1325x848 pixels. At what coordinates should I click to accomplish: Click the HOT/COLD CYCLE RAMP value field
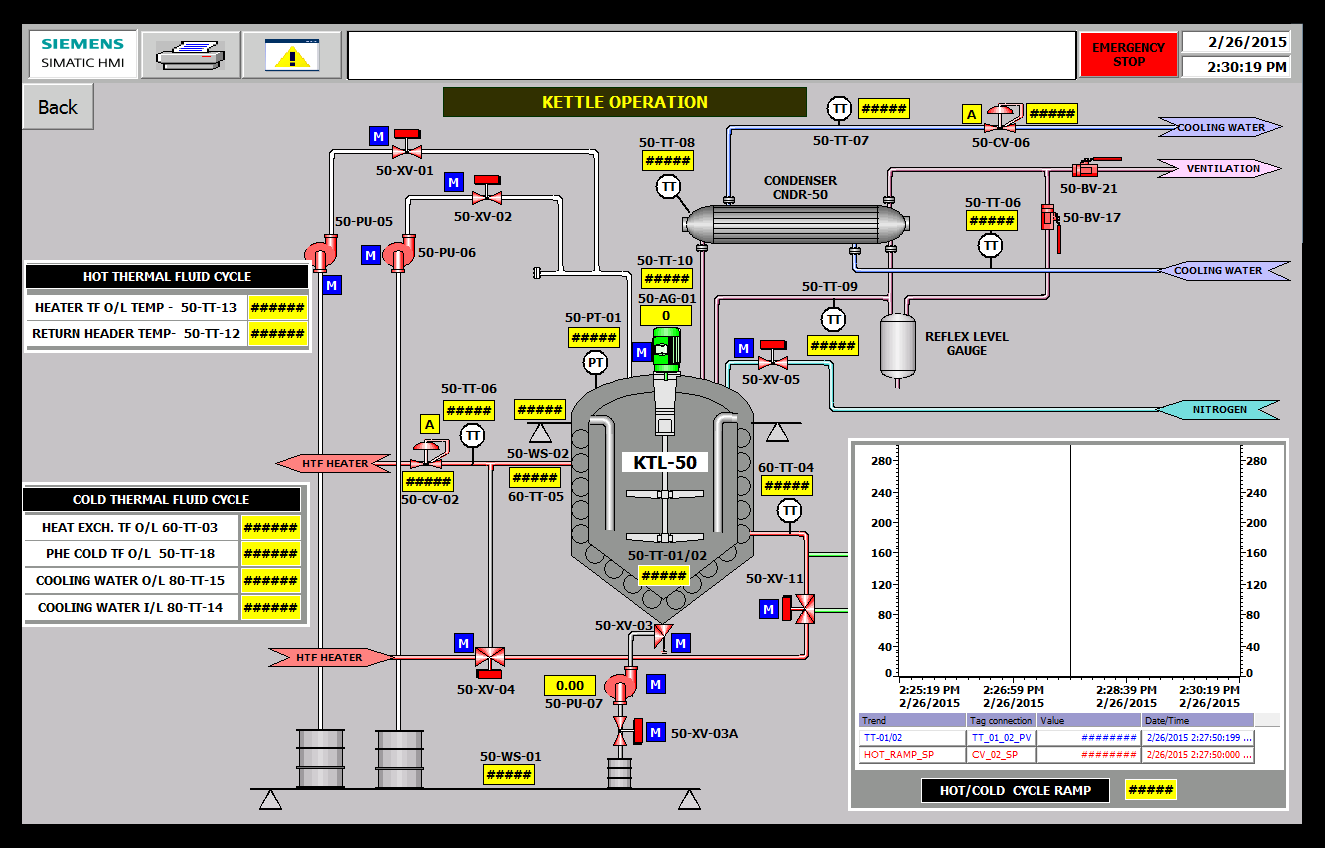tap(1150, 790)
